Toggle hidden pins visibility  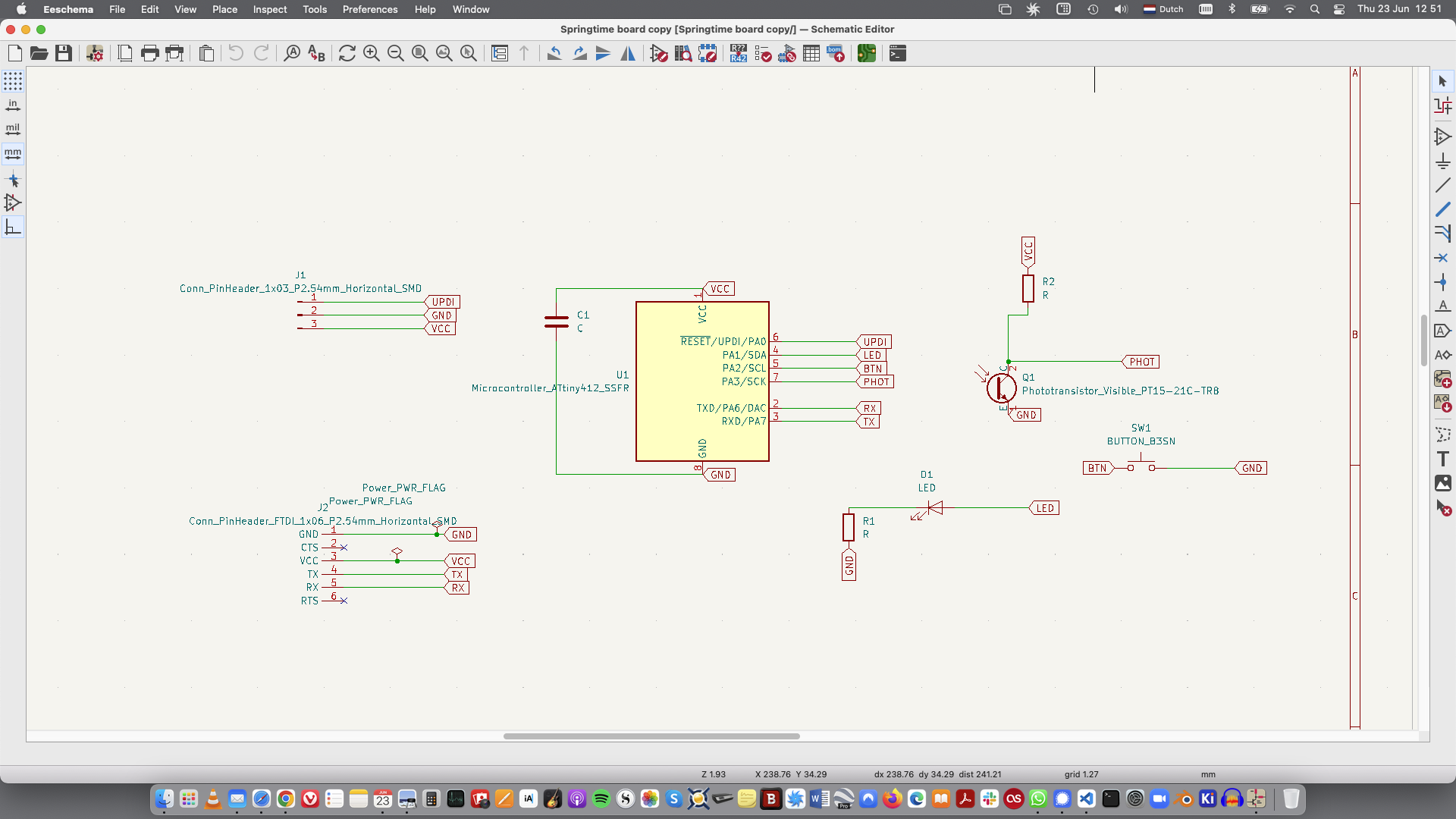[x=13, y=202]
